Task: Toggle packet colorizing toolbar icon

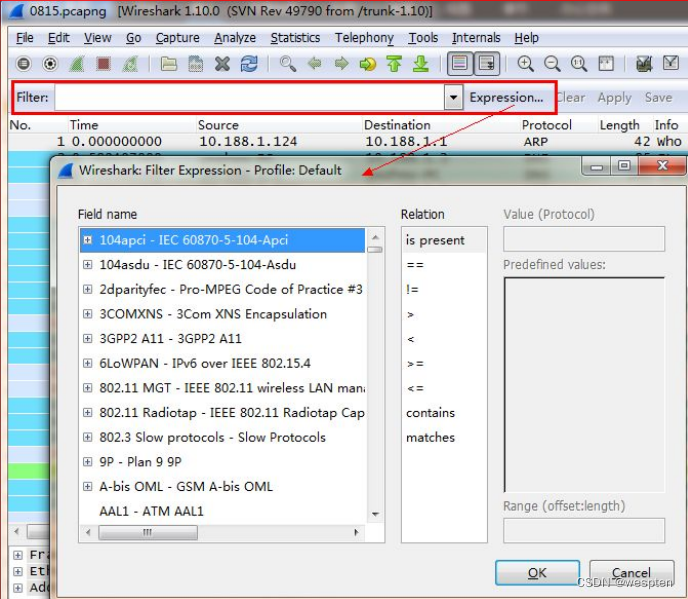Action: click(459, 64)
